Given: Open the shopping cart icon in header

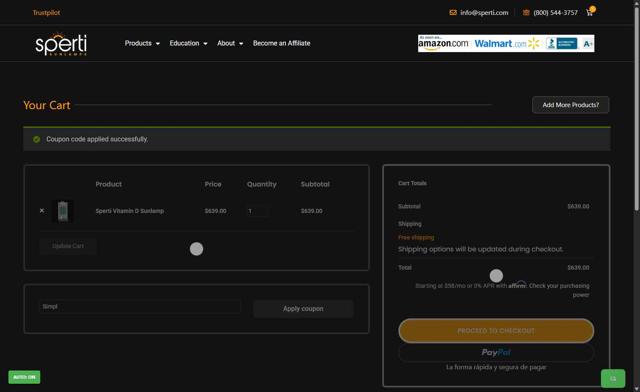Looking at the screenshot, I should [x=590, y=12].
